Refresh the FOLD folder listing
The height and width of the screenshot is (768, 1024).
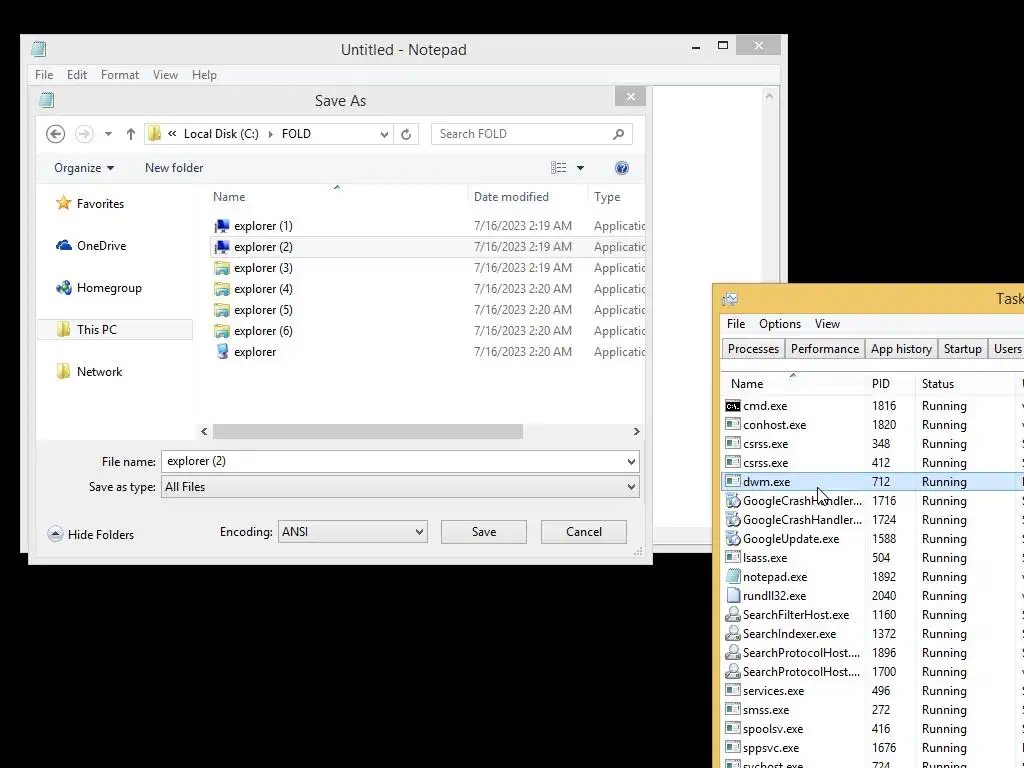(406, 134)
